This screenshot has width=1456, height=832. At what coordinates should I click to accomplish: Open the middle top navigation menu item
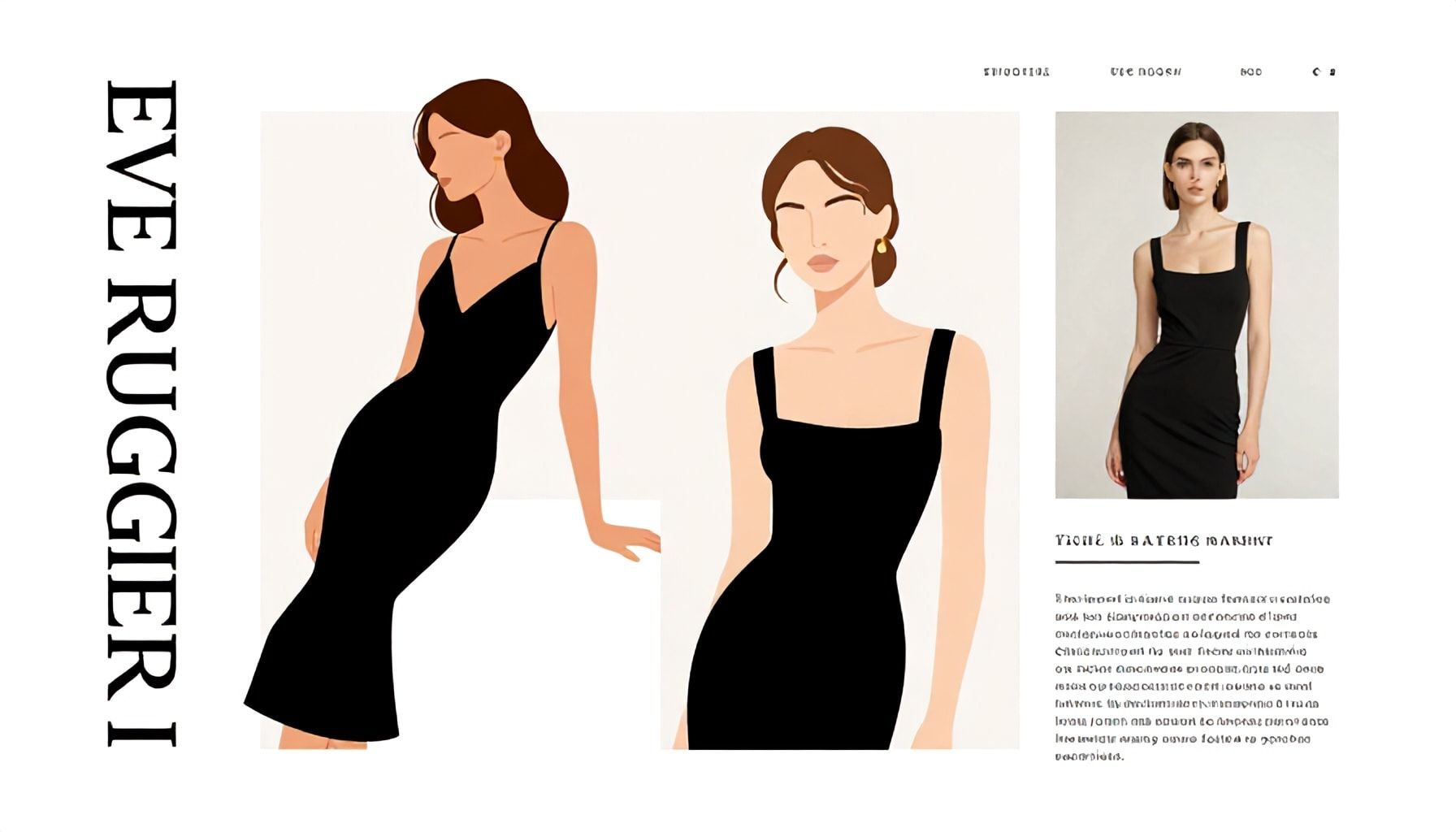1146,72
